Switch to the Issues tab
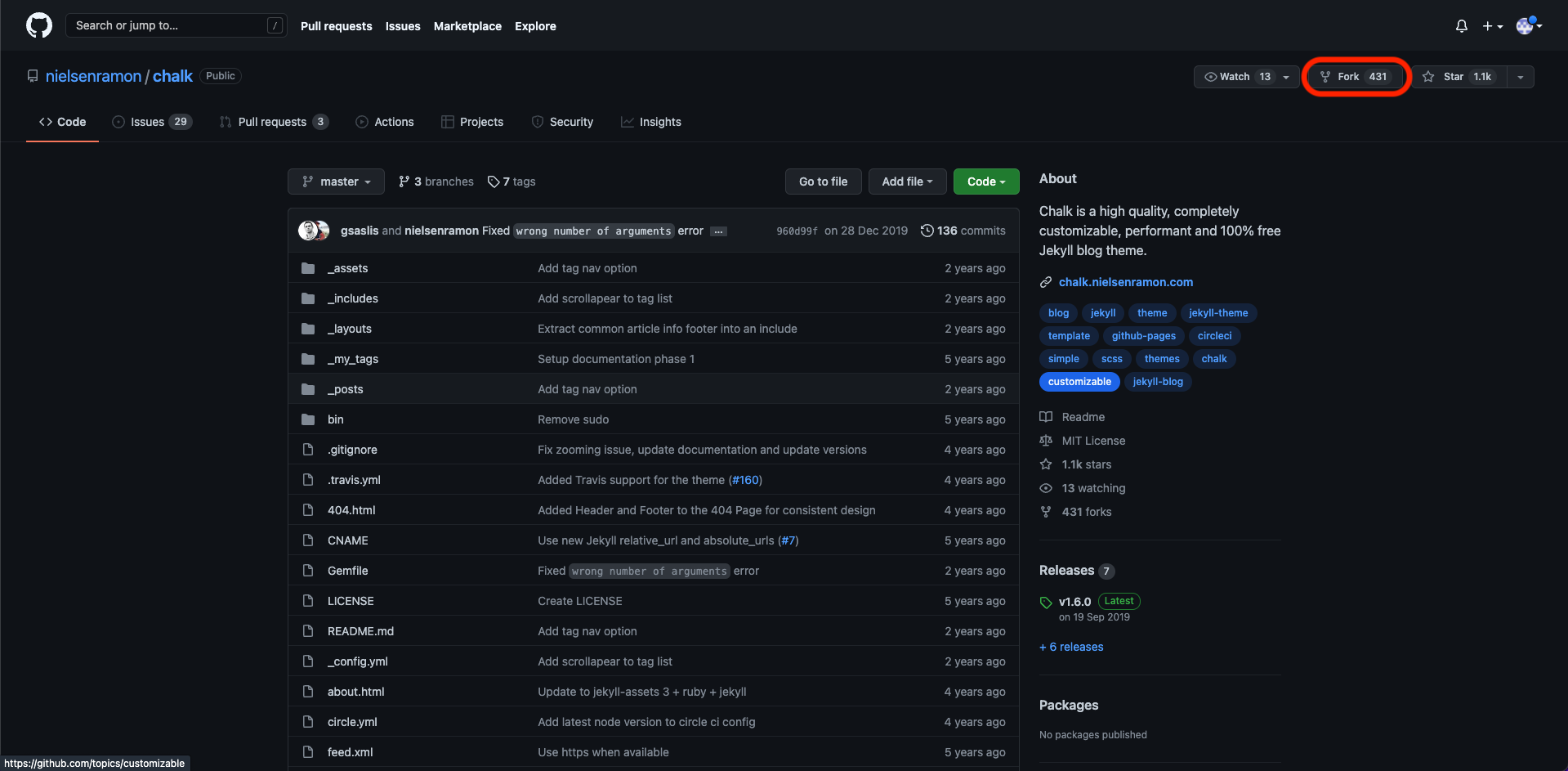Viewport: 1568px width, 771px height. tap(152, 122)
